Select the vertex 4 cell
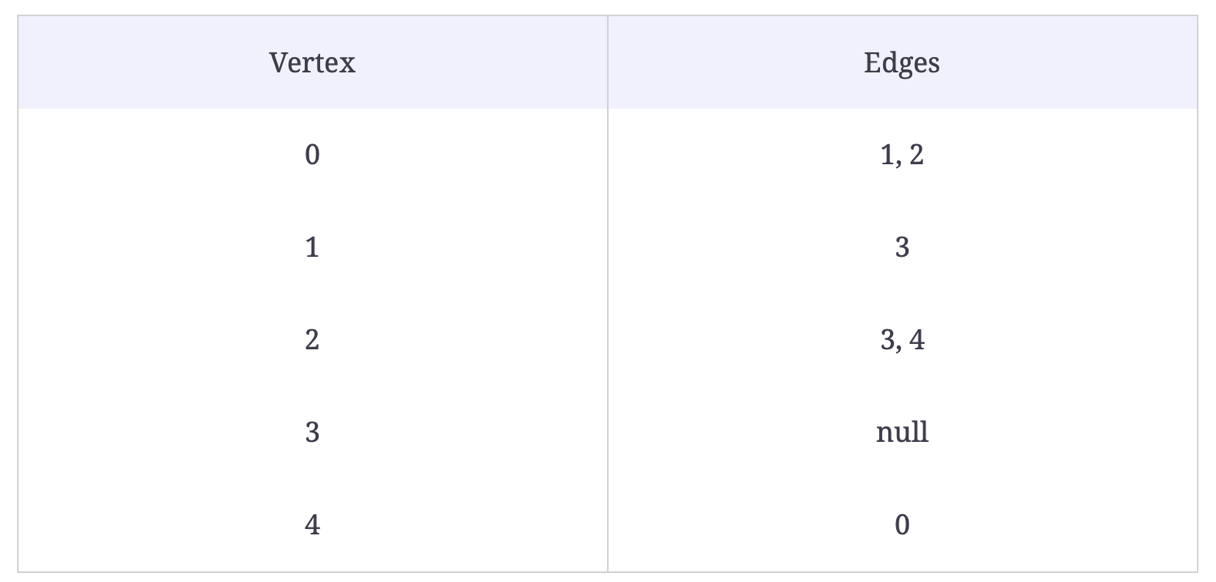The width and height of the screenshot is (1216, 582). (x=312, y=525)
